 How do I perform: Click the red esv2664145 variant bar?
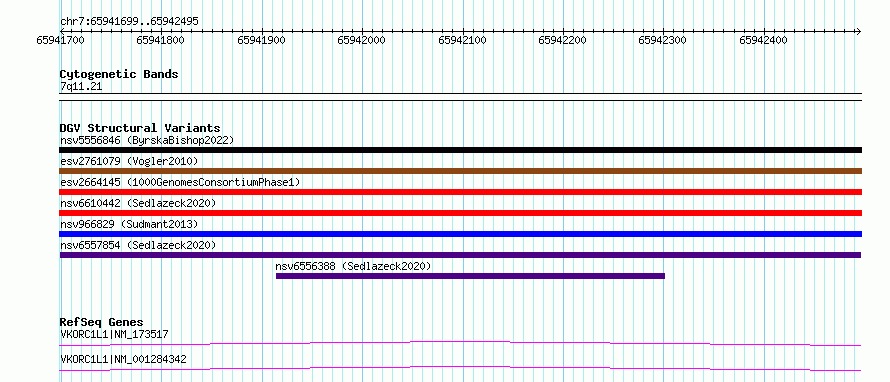pos(460,192)
